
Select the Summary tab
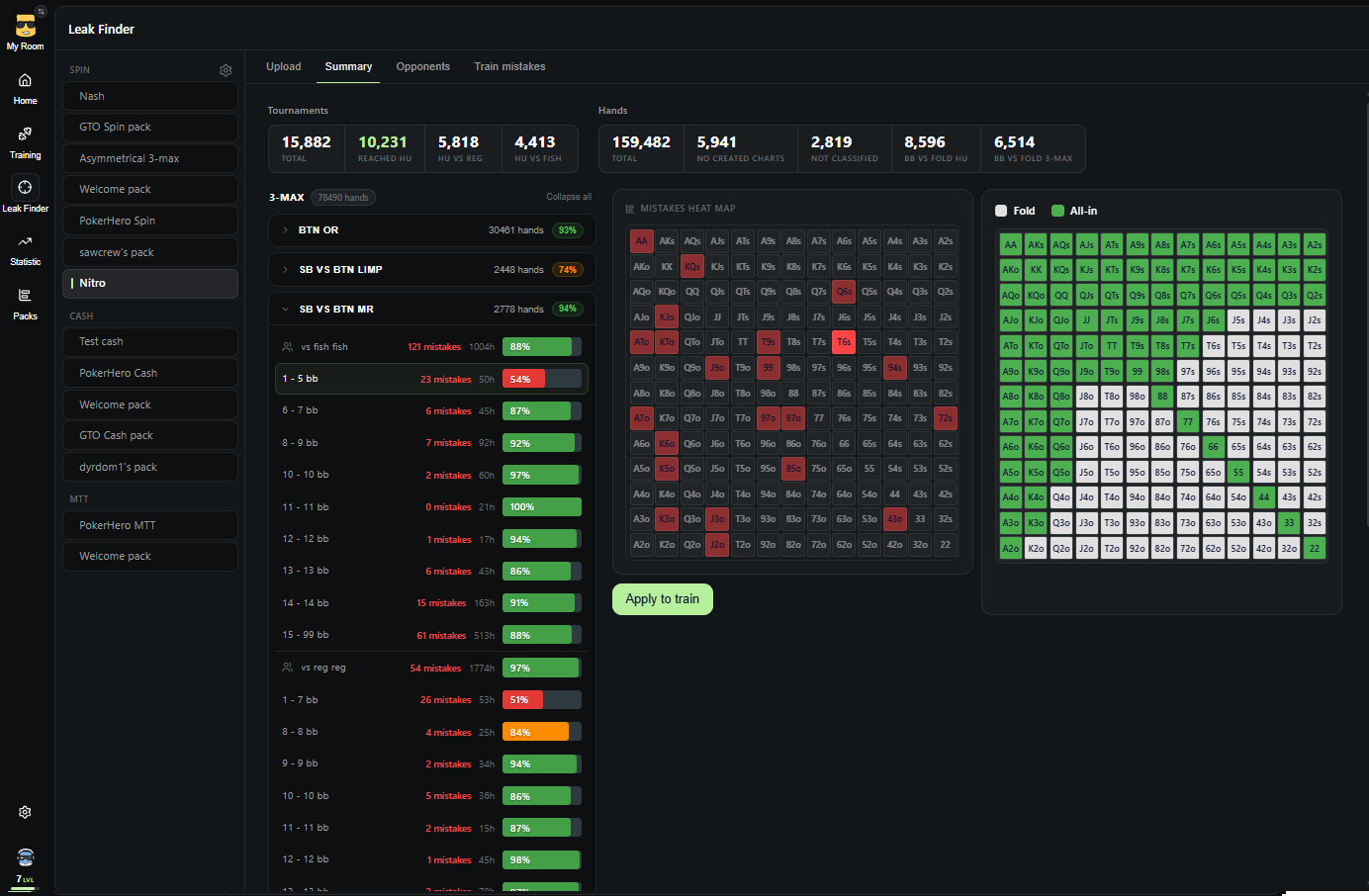tap(348, 66)
